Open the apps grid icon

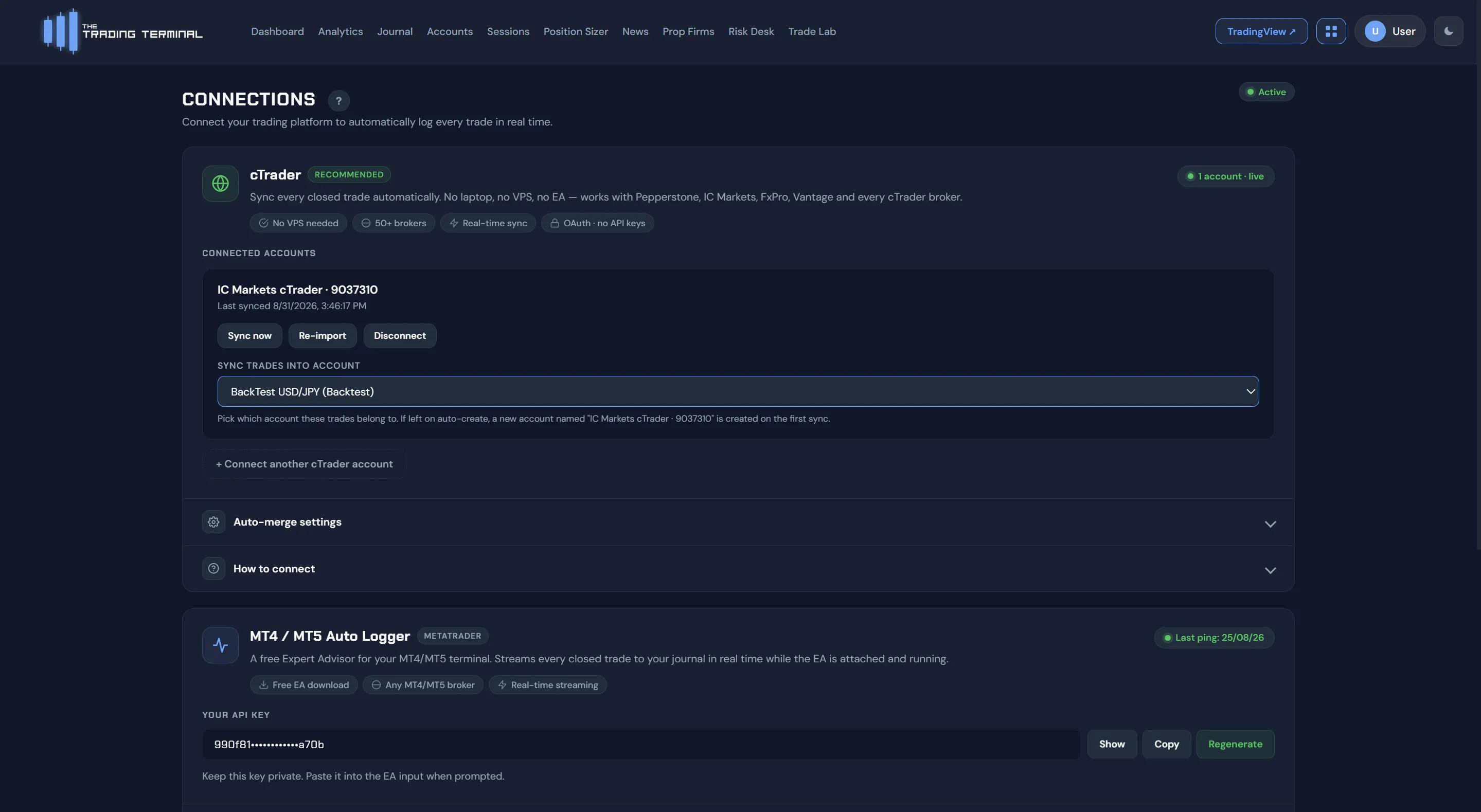tap(1331, 31)
